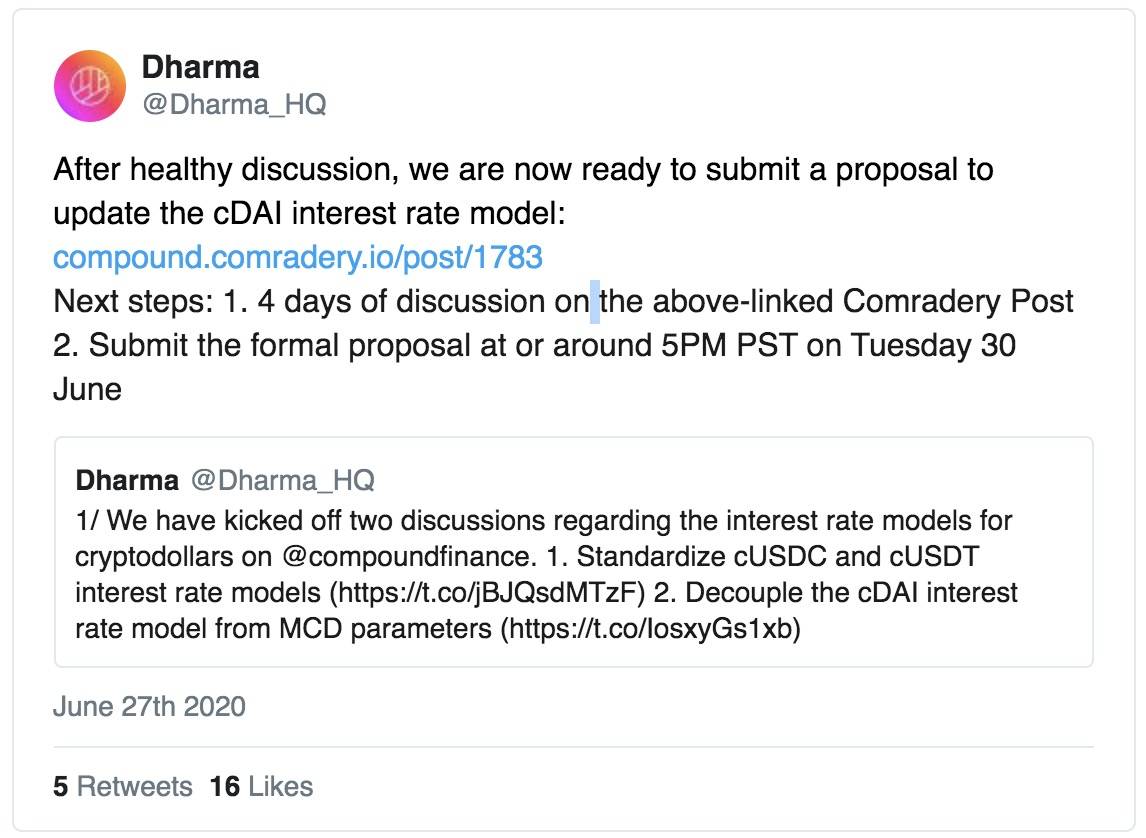Click the June 27th 2020 timestamp
This screenshot has width=1146, height=838.
(149, 706)
